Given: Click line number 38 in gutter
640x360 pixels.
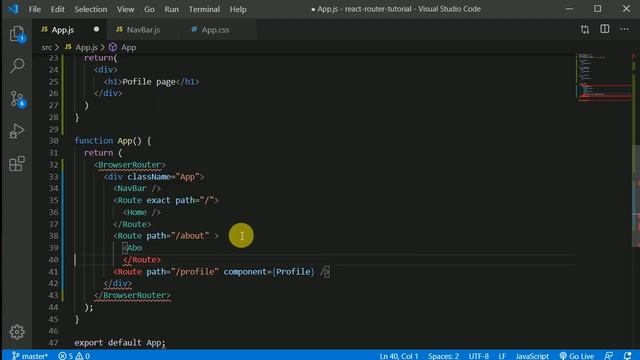Looking at the screenshot, I should click(53, 236).
